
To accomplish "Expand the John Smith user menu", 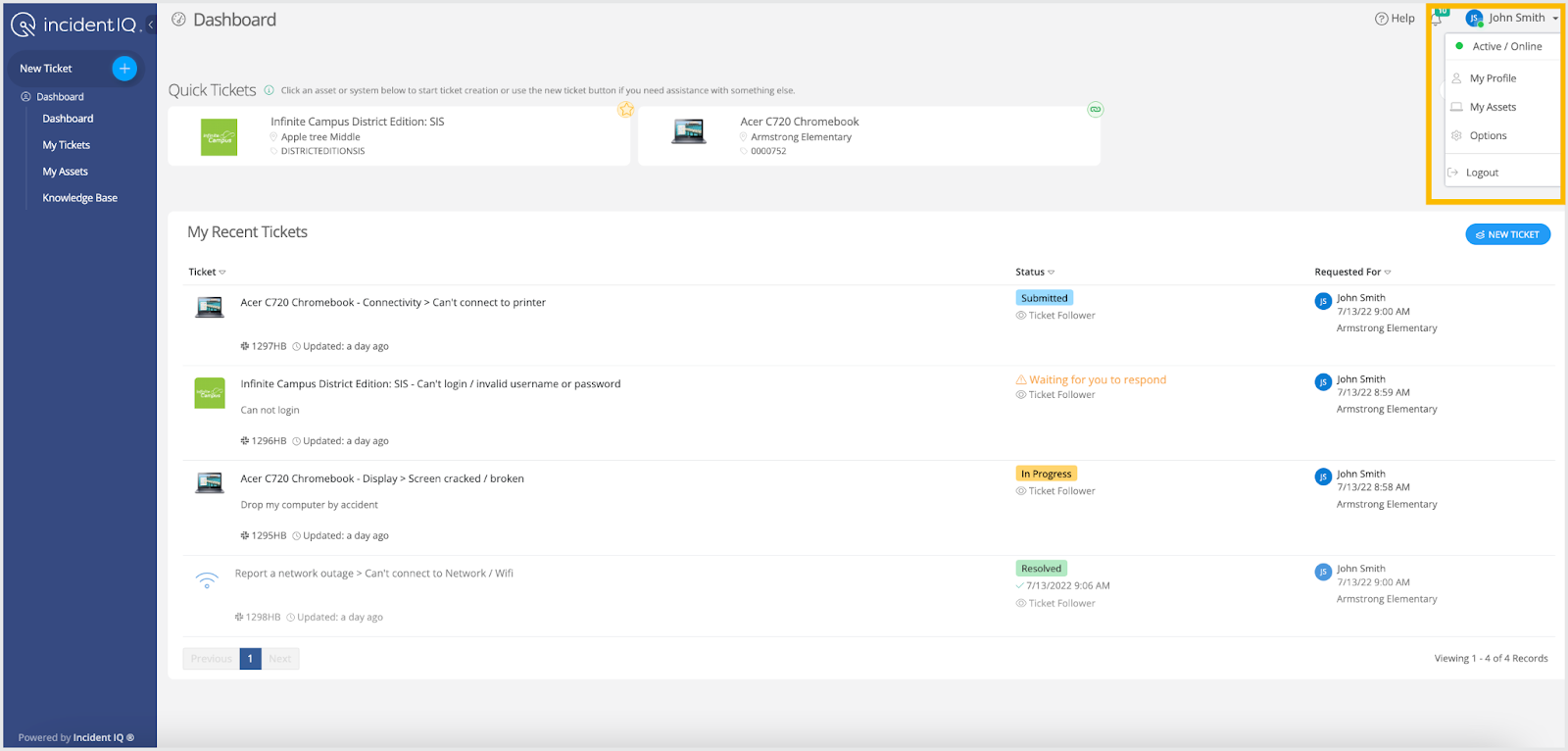I will coord(1515,18).
